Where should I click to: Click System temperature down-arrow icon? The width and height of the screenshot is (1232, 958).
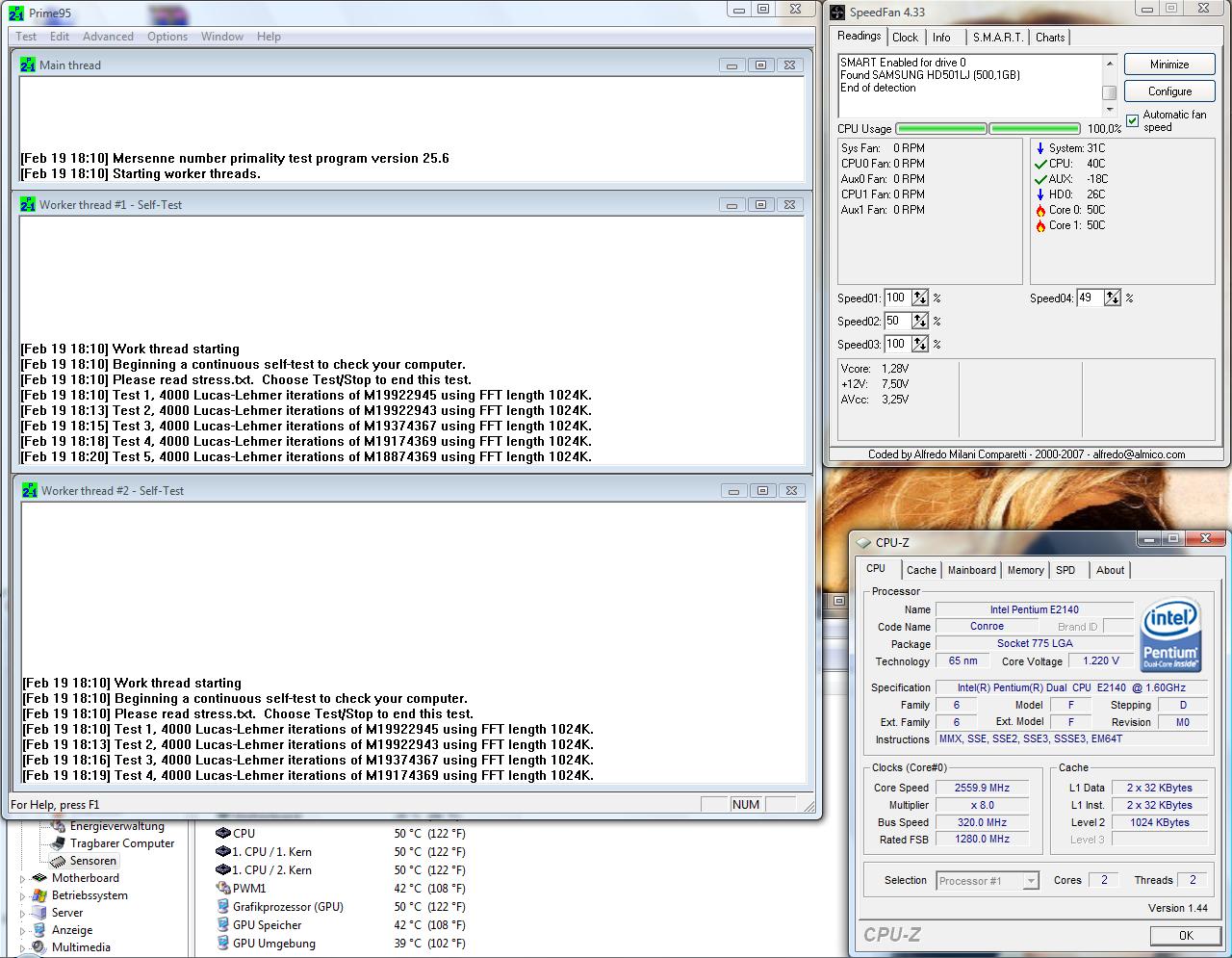coord(1040,148)
